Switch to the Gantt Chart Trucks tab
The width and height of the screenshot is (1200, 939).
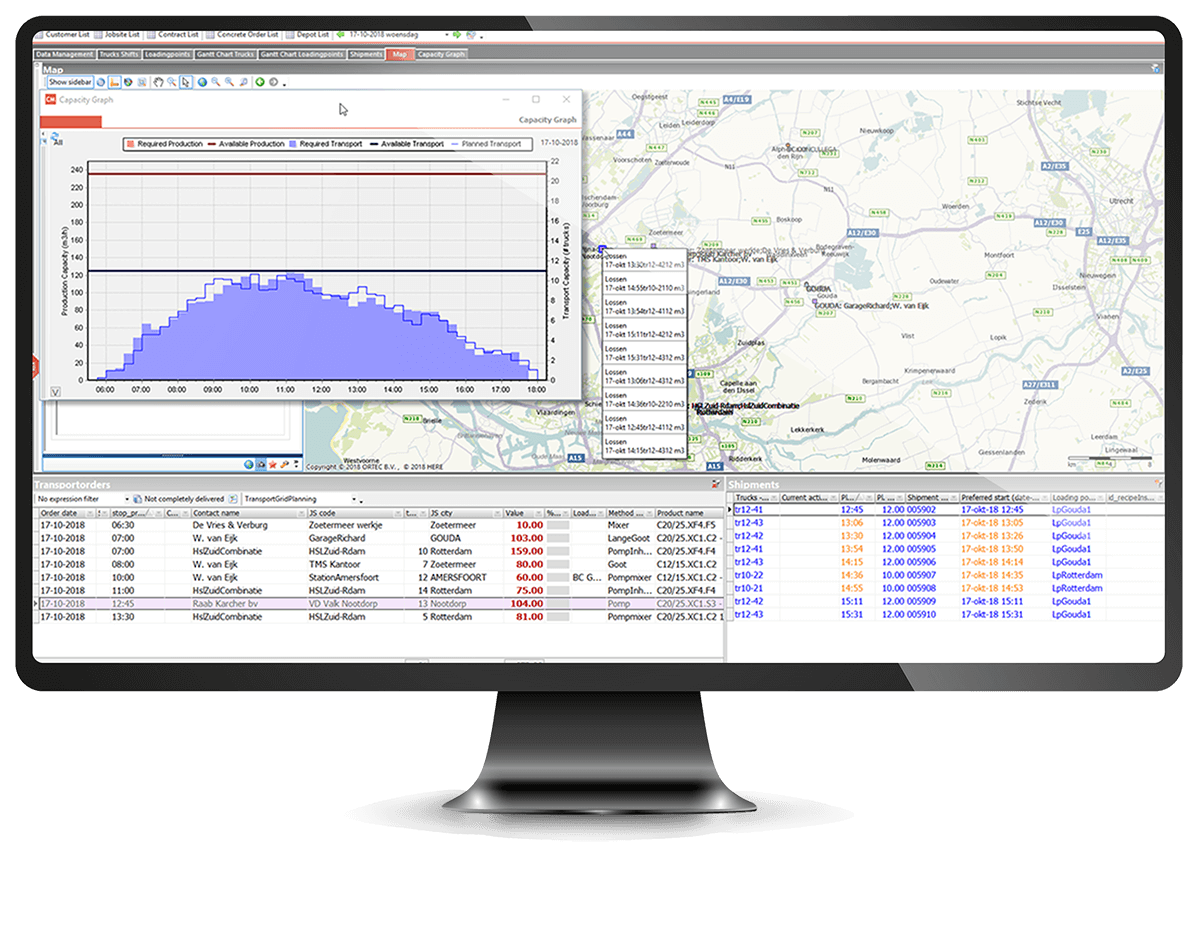pyautogui.click(x=225, y=54)
